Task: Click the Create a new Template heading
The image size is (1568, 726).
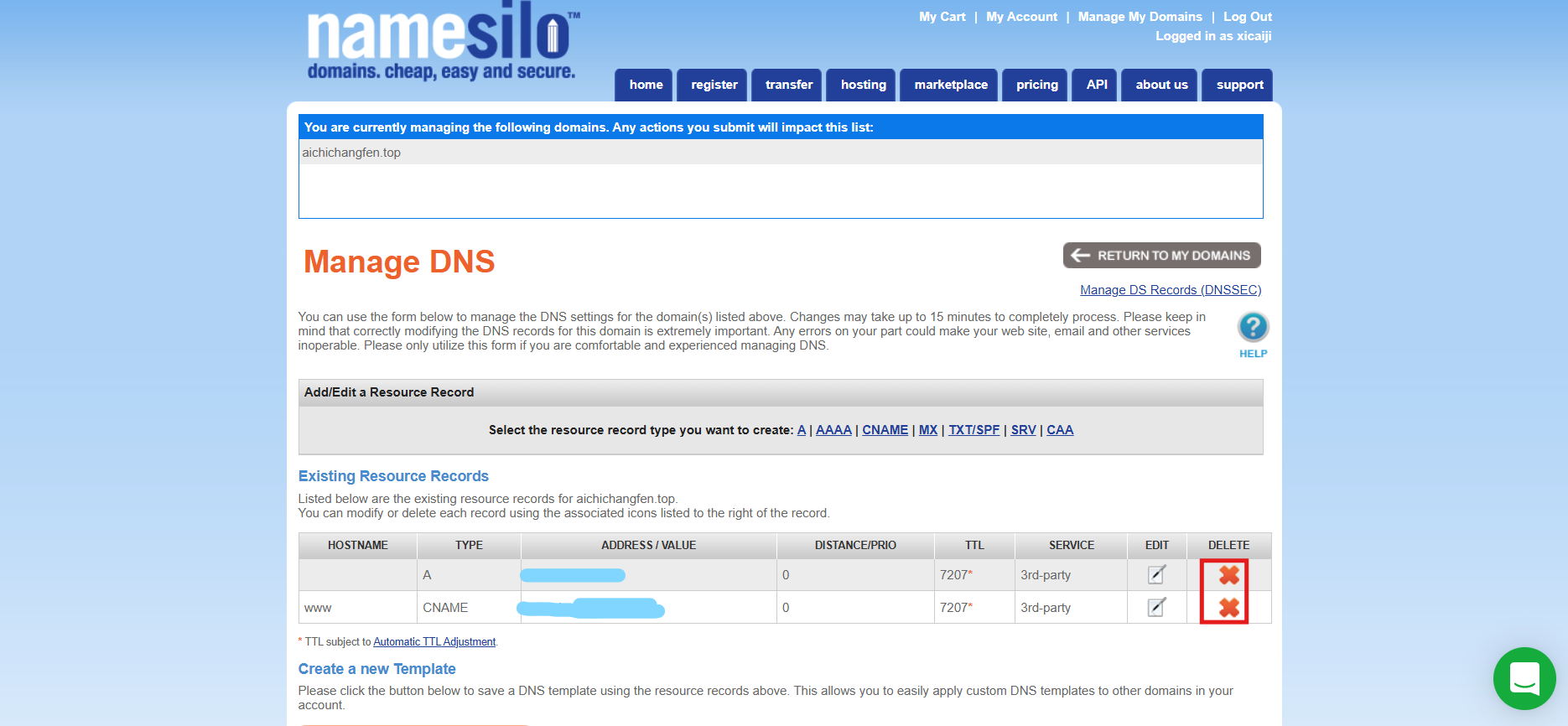Action: [x=377, y=669]
